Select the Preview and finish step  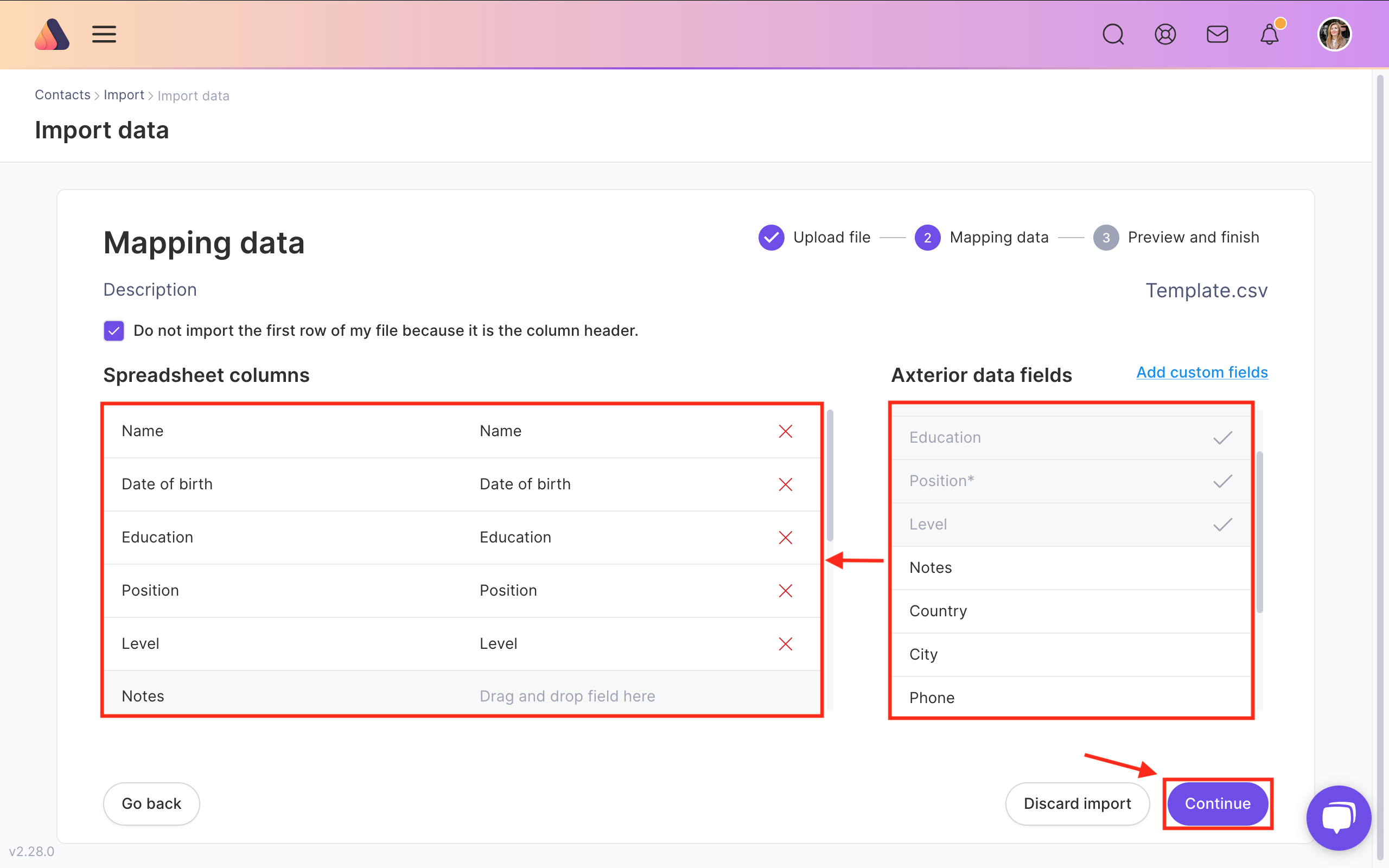point(1176,237)
